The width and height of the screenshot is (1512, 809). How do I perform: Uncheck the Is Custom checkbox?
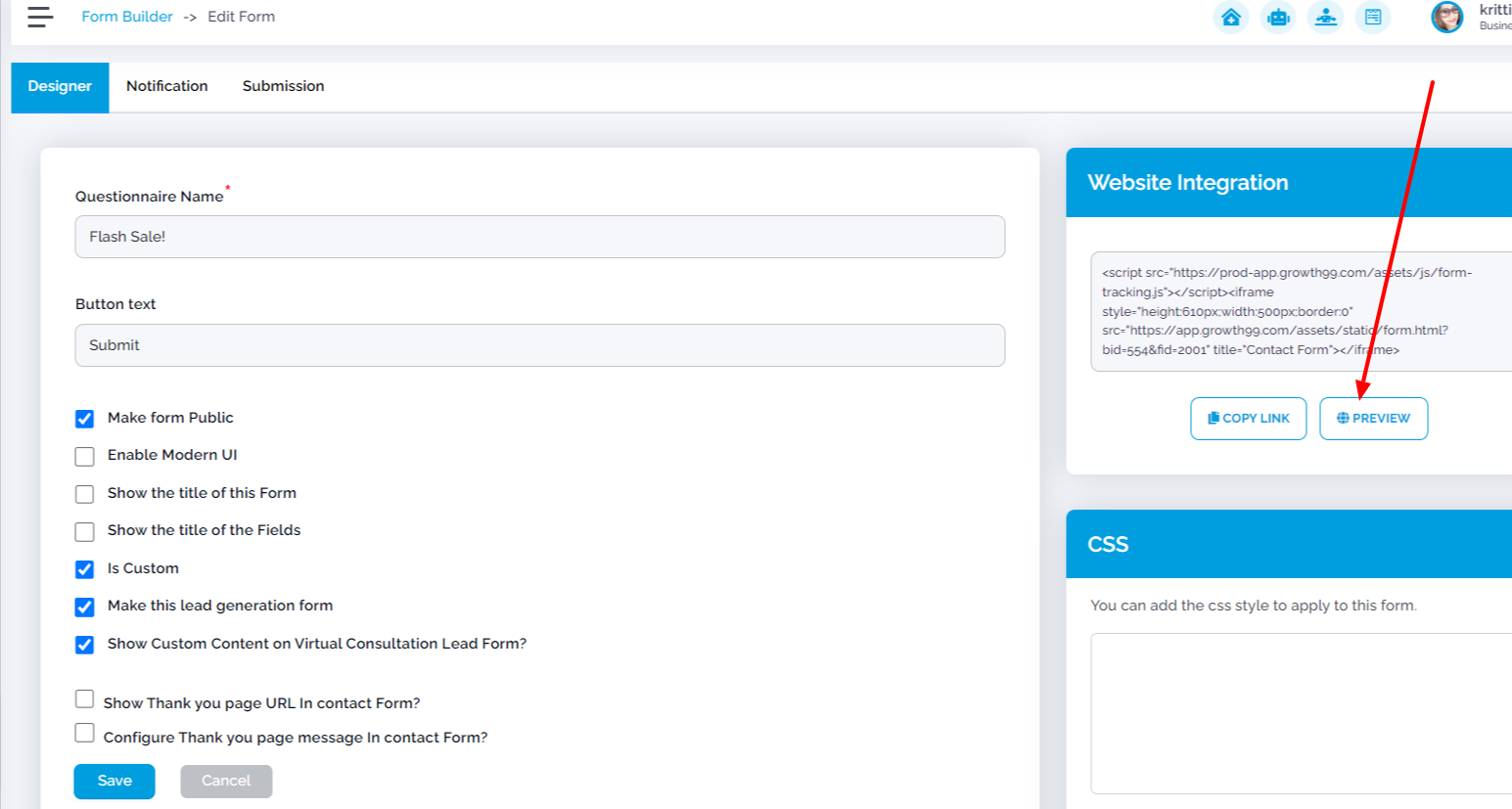(x=85, y=569)
